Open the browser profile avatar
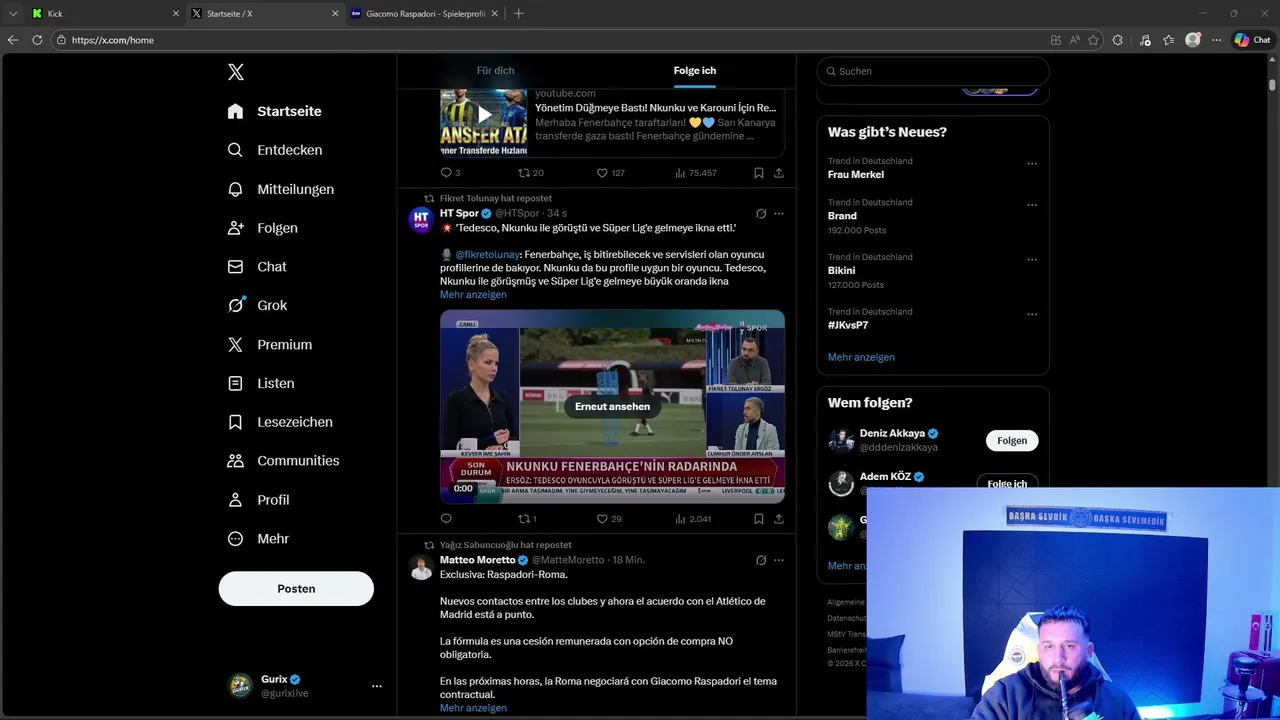Image resolution: width=1280 pixels, height=720 pixels. click(1193, 40)
